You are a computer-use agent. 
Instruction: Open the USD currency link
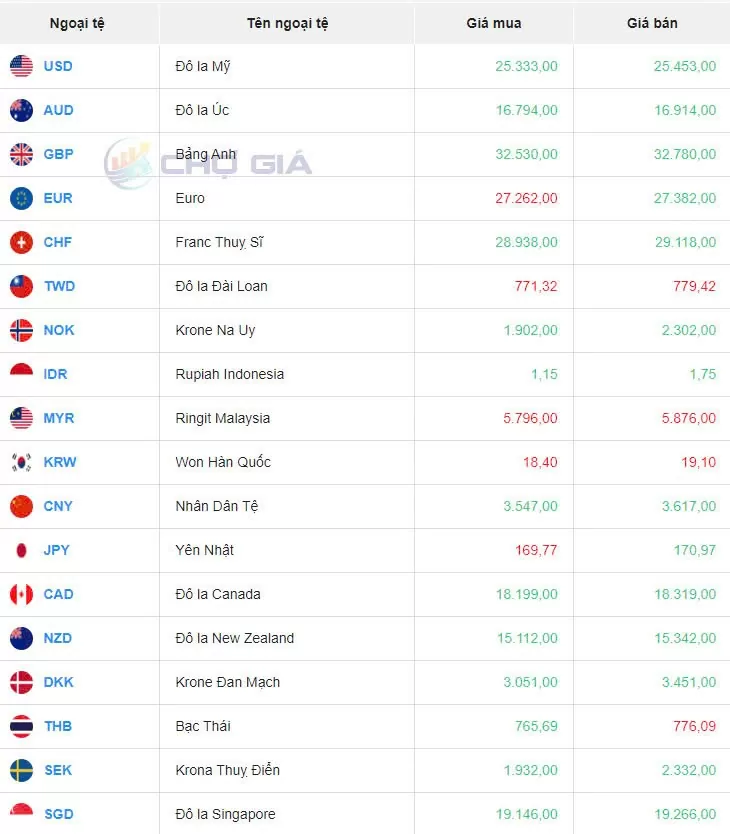pos(58,66)
